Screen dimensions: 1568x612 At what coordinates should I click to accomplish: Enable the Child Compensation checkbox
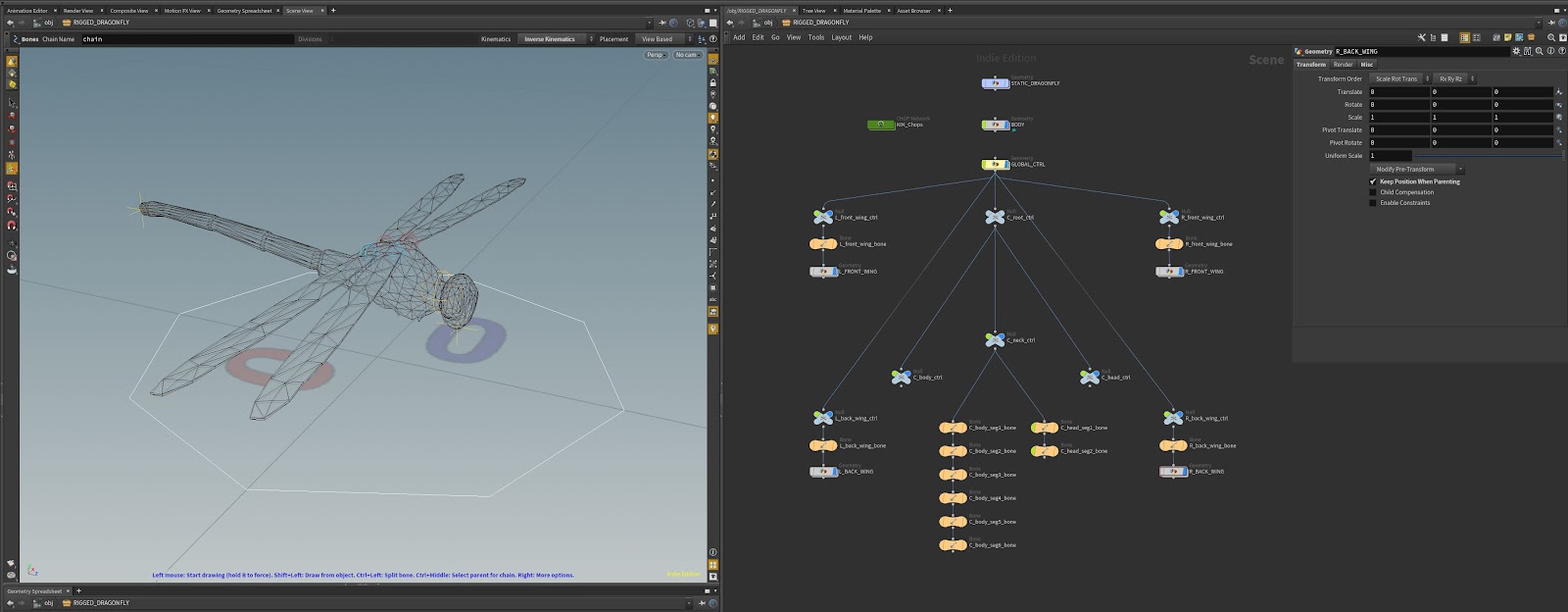tap(1373, 192)
